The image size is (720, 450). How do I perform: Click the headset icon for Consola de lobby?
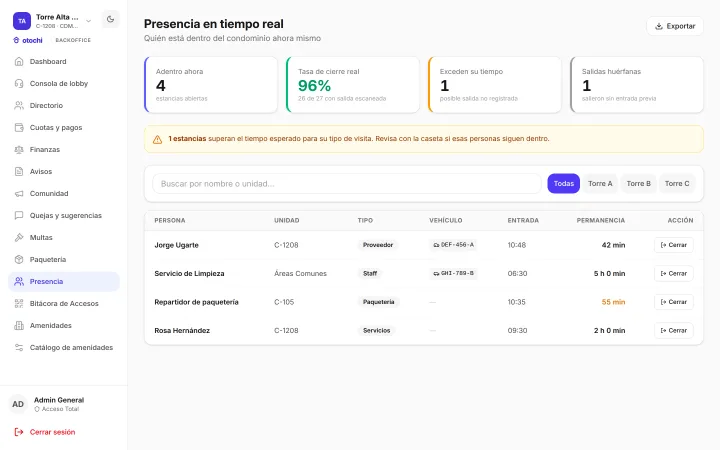pyautogui.click(x=19, y=84)
